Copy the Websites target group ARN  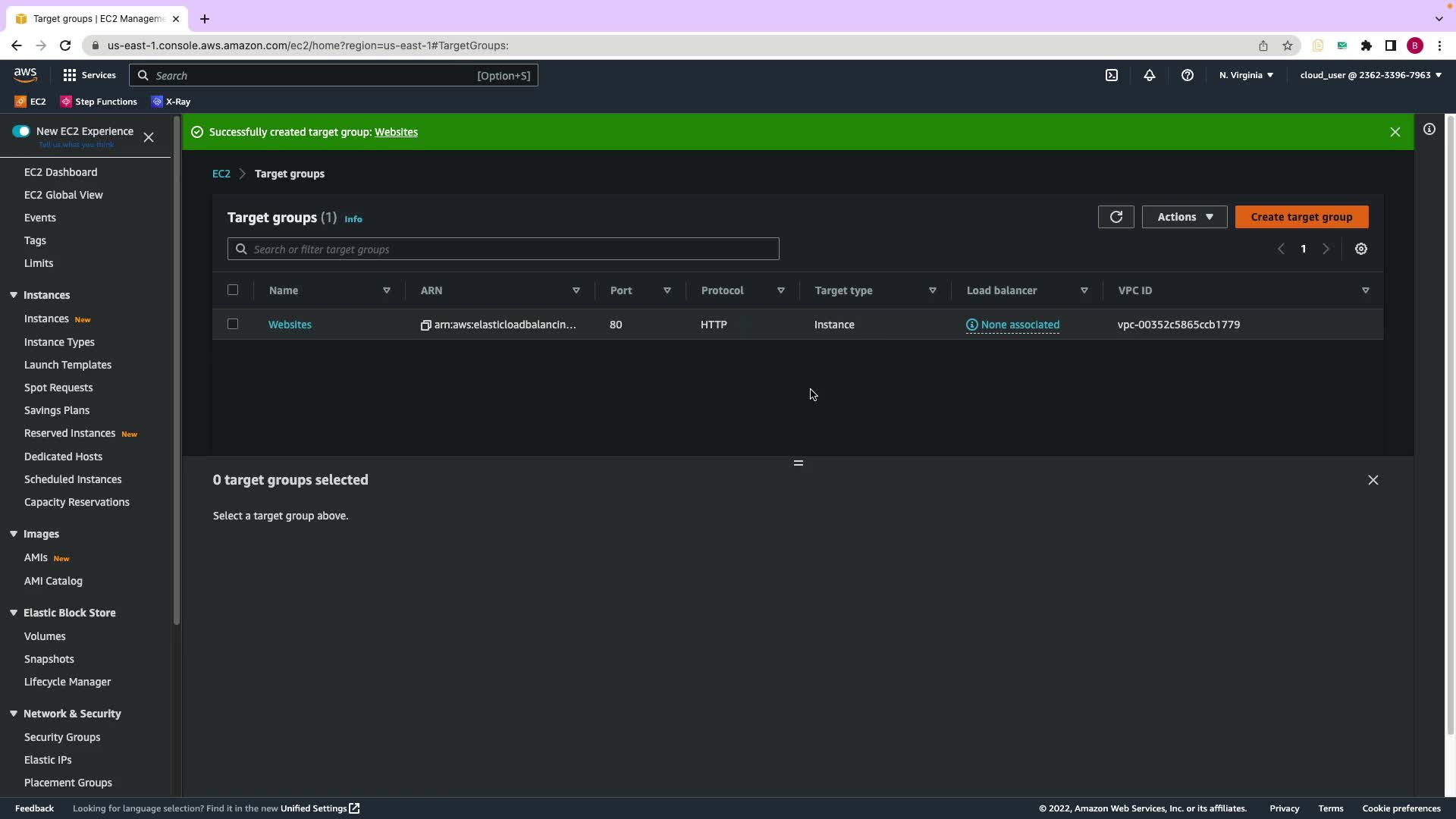tap(425, 325)
